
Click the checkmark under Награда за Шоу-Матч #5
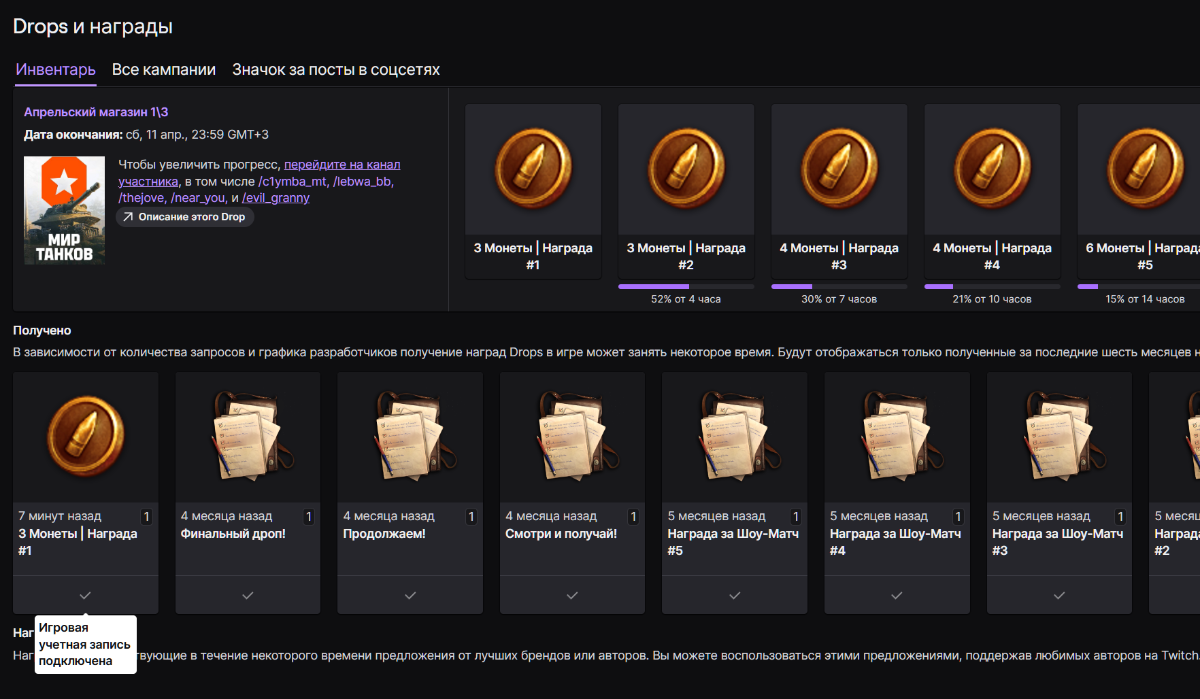click(735, 595)
